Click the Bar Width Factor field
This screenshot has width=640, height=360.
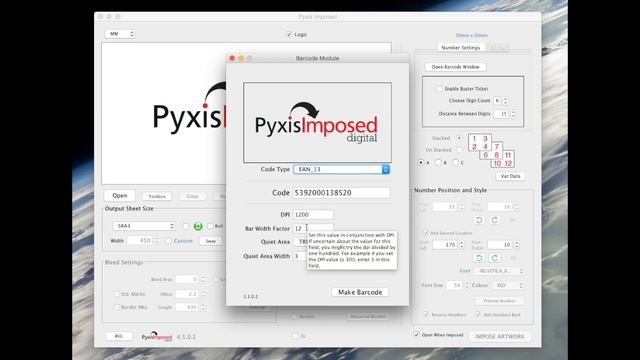pos(313,228)
